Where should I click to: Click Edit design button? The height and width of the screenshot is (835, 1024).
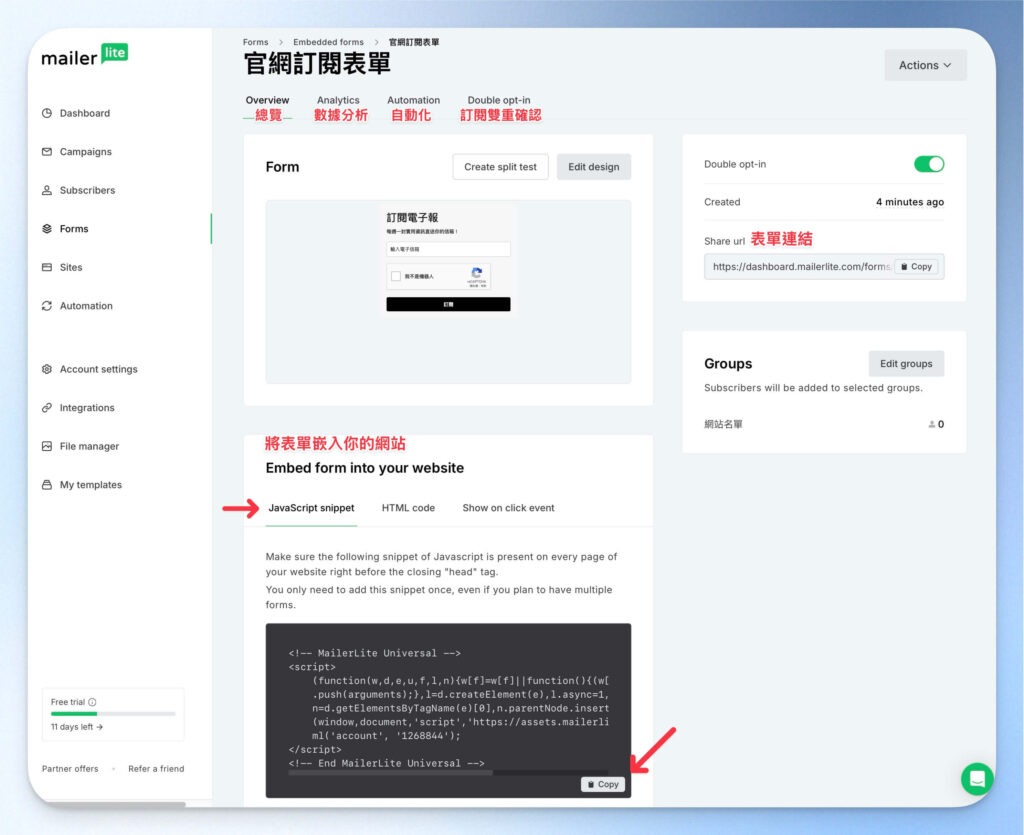click(x=594, y=166)
